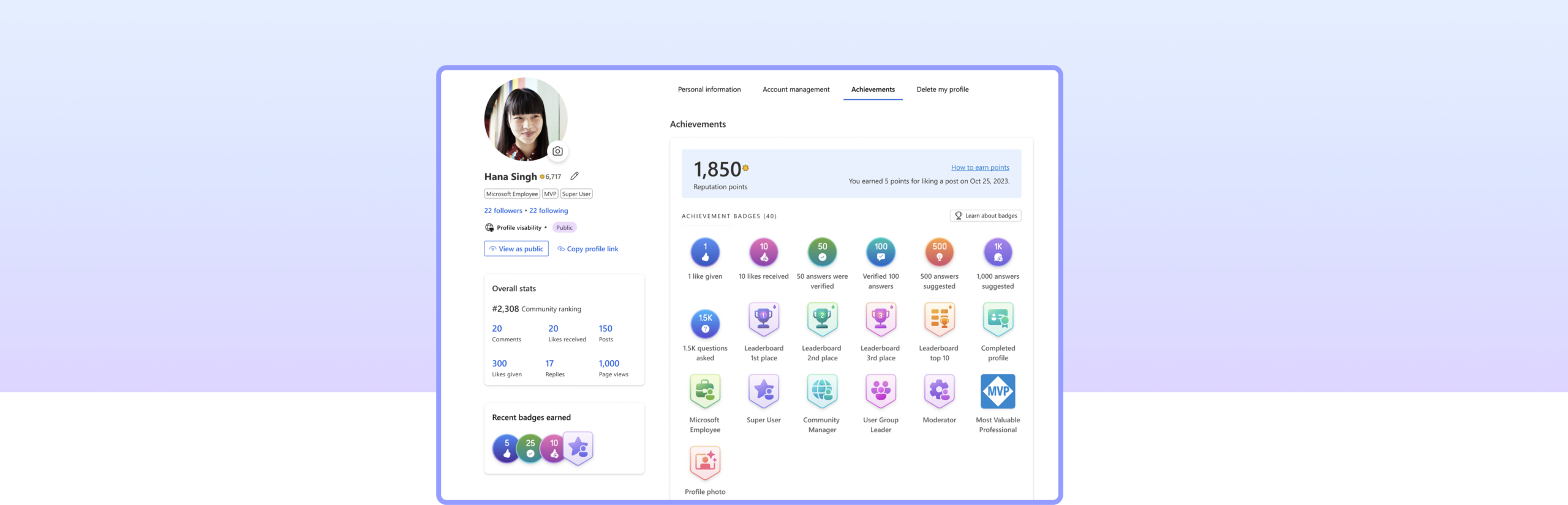Click the Learn about badges button
This screenshot has height=505, width=1568.
[986, 216]
